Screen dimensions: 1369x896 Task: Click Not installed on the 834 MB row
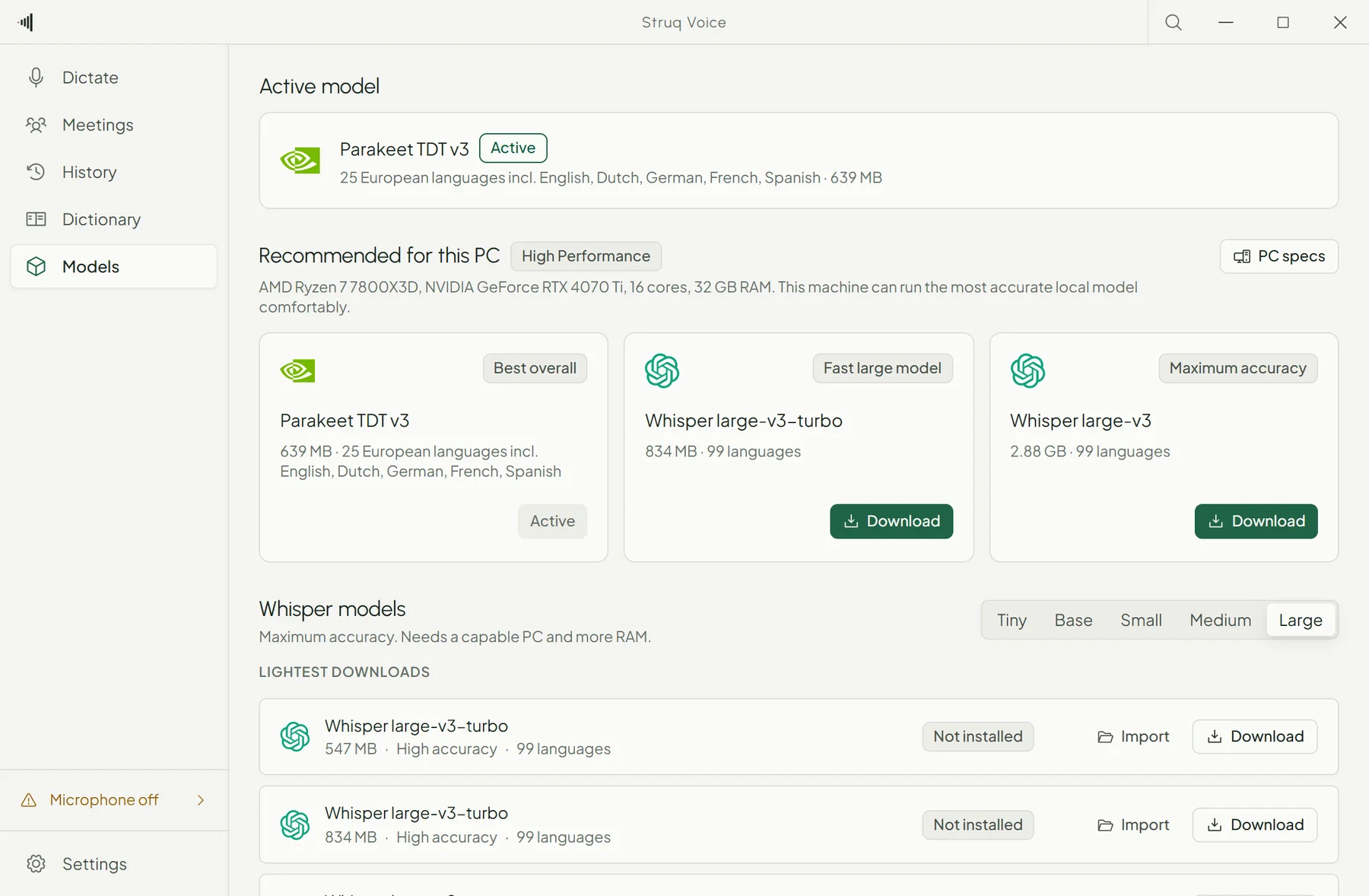(x=978, y=825)
